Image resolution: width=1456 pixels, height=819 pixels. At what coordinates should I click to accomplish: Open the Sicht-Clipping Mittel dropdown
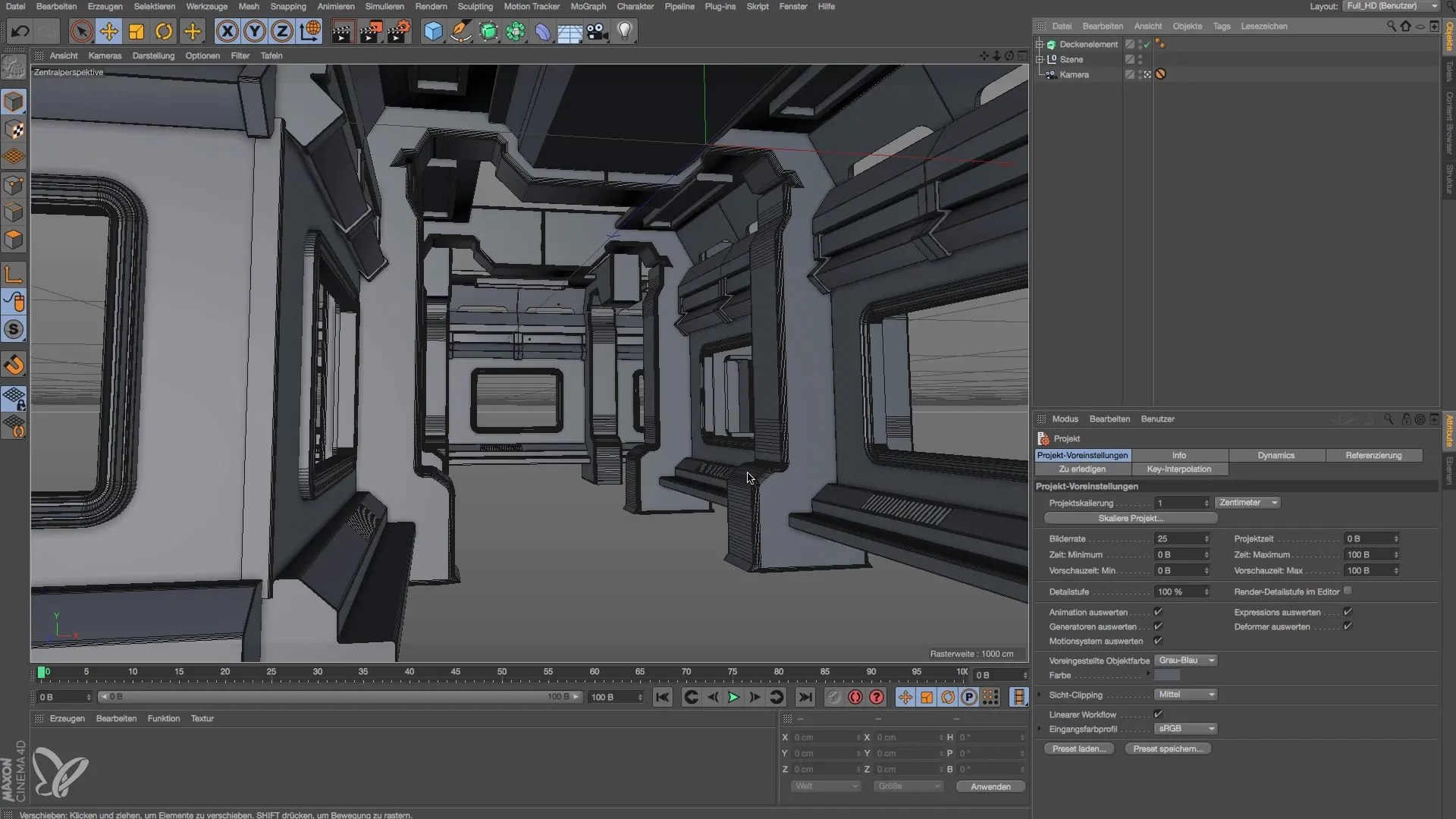tap(1186, 695)
